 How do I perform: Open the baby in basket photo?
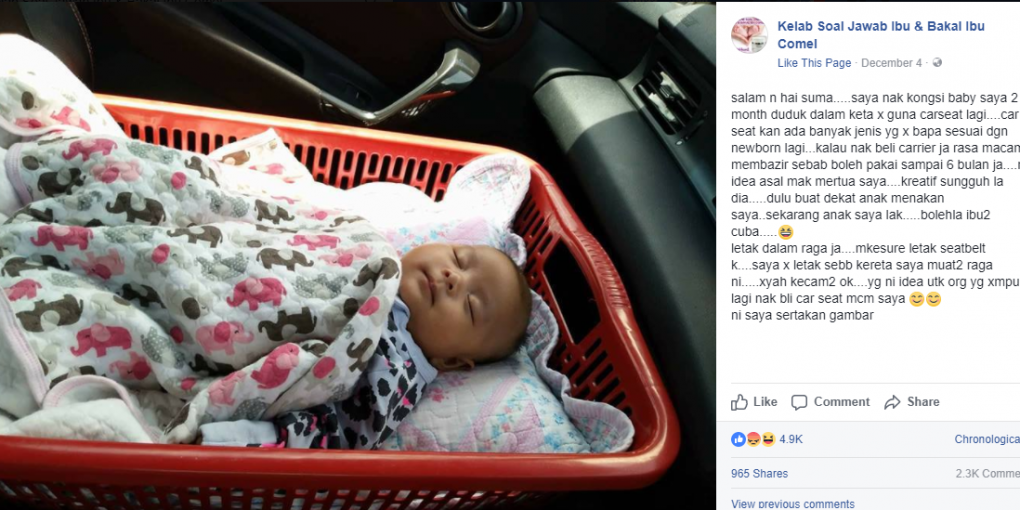pos(358,255)
